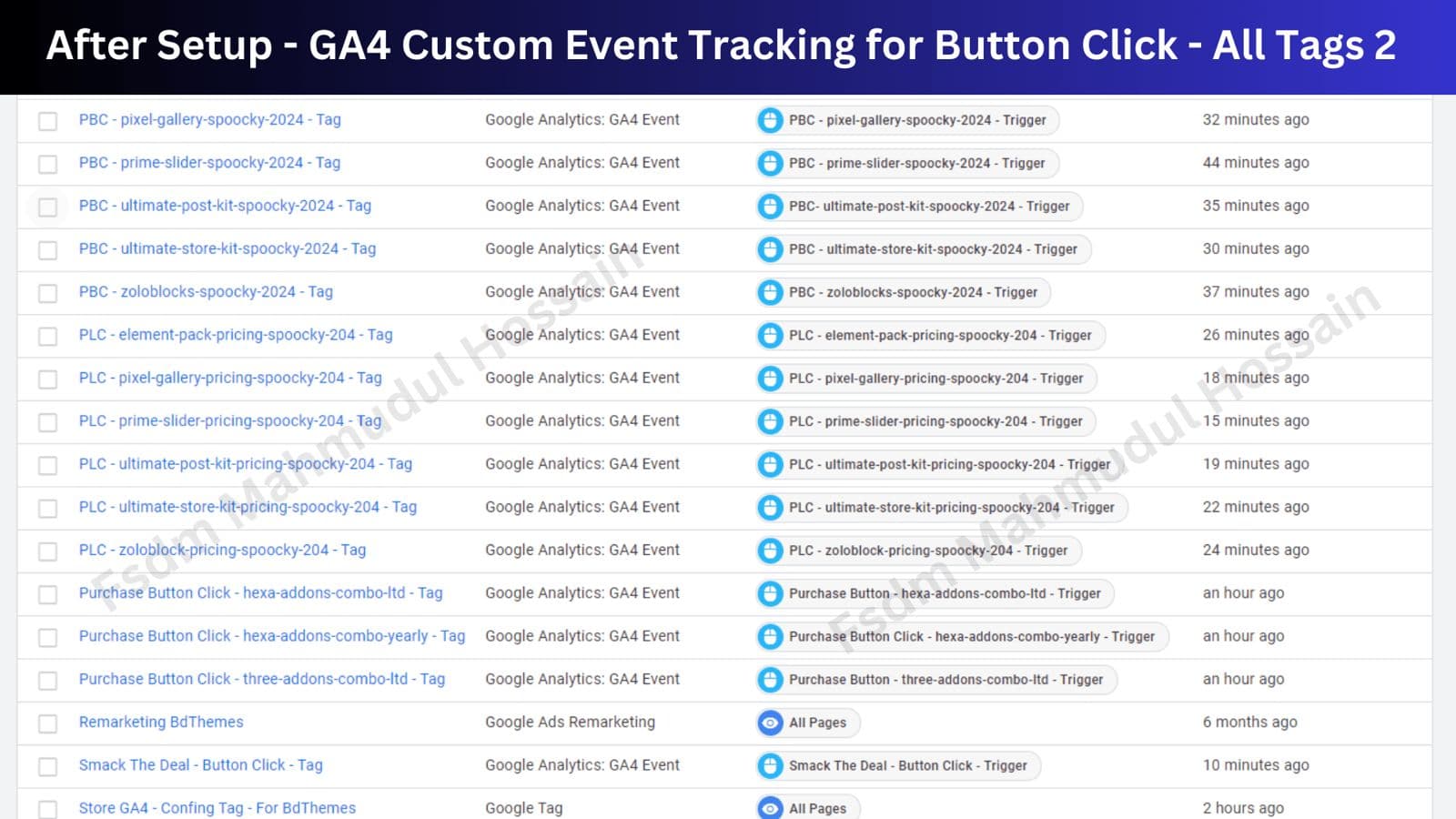1456x819 pixels.
Task: Click Smack The Deal - Button Click - Trigger chip
Action: tap(898, 765)
